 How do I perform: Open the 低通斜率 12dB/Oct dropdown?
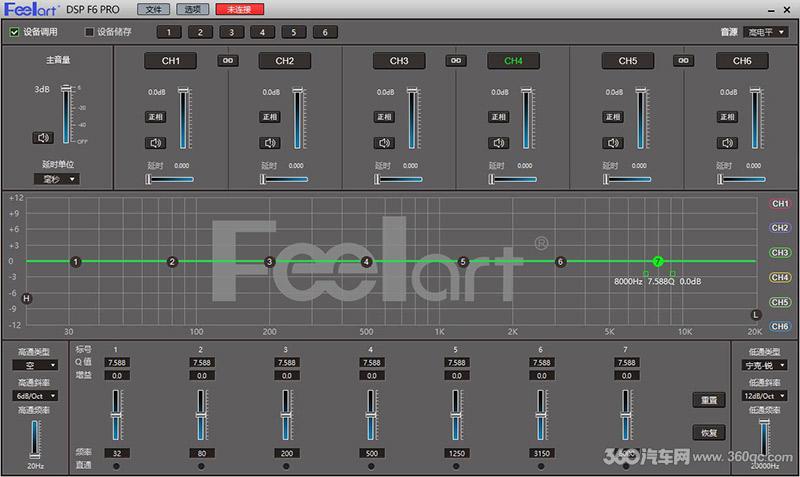click(764, 396)
